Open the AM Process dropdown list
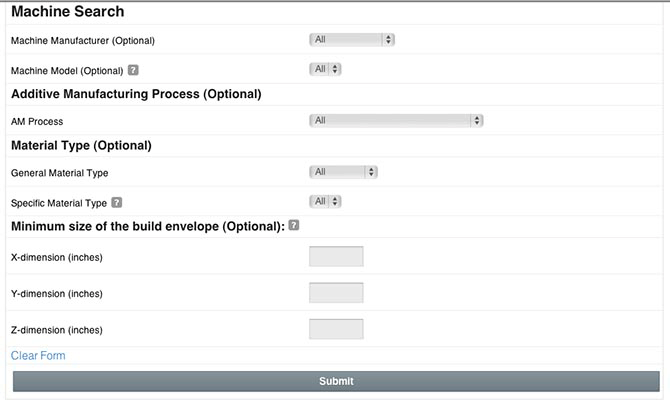 (396, 121)
